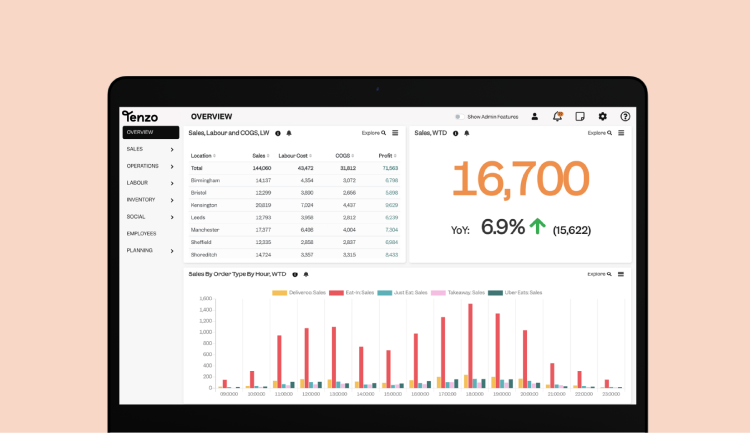Click alert bell on Sales By Order Type card
Viewport: 750px width, 433px height.
(306, 274)
